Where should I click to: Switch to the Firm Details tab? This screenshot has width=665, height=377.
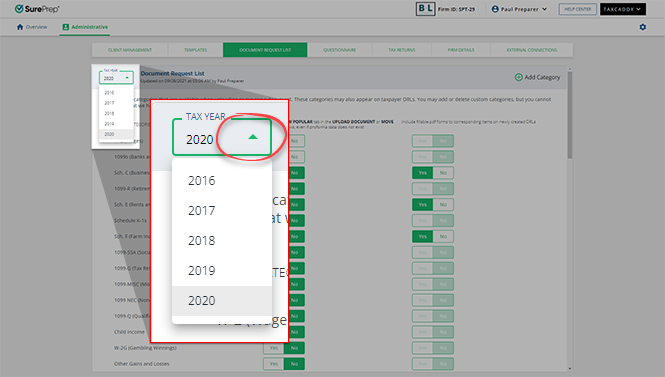tap(461, 50)
